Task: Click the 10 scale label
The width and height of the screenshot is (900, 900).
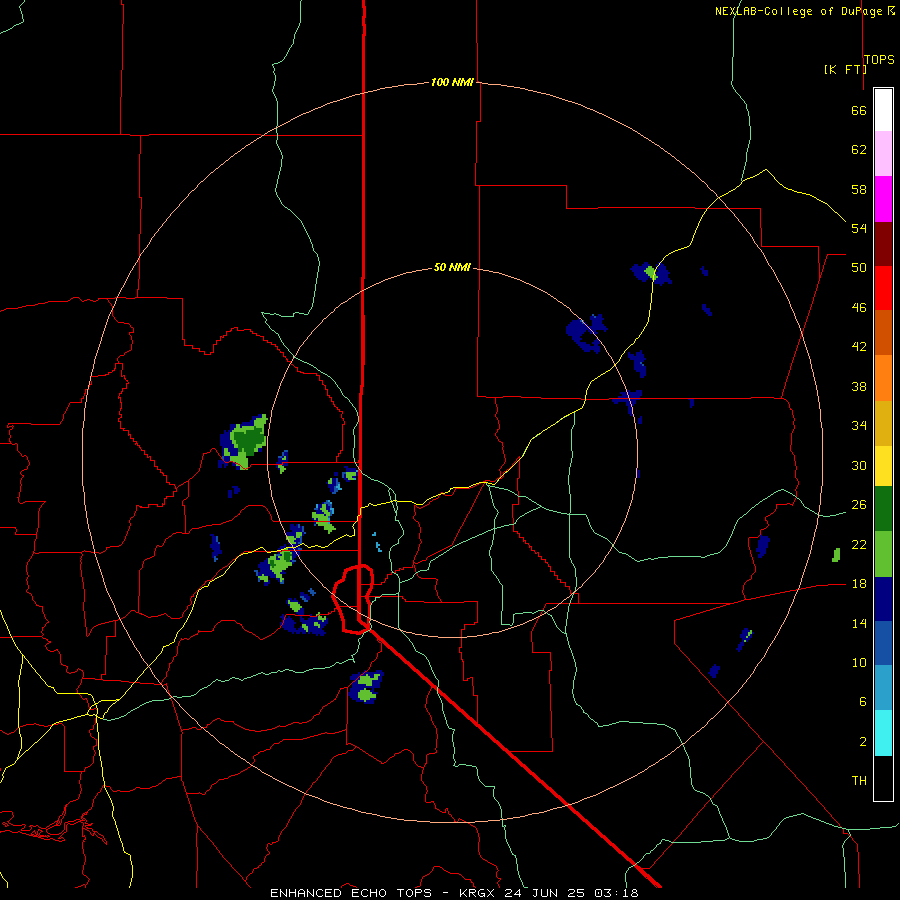Action: pyautogui.click(x=859, y=663)
